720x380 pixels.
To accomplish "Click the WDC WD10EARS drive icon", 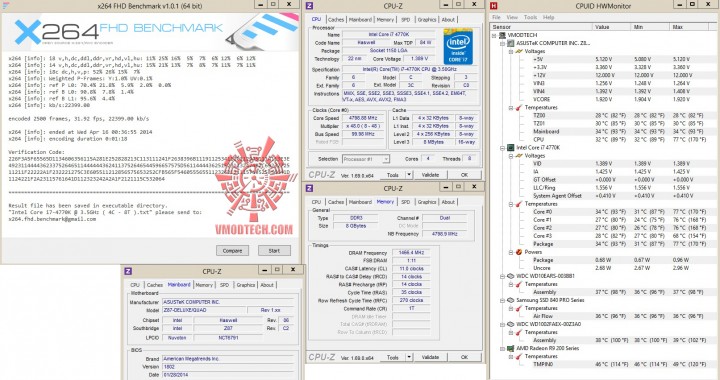I will click(x=511, y=276).
